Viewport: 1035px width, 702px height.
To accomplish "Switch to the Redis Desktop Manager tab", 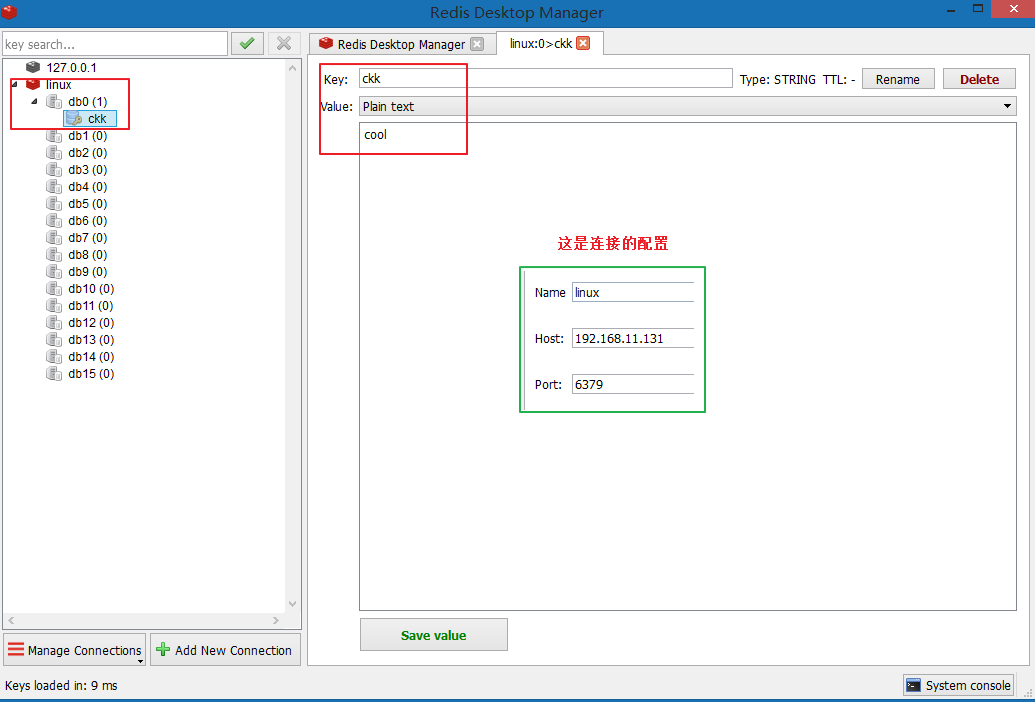I will pyautogui.click(x=401, y=44).
